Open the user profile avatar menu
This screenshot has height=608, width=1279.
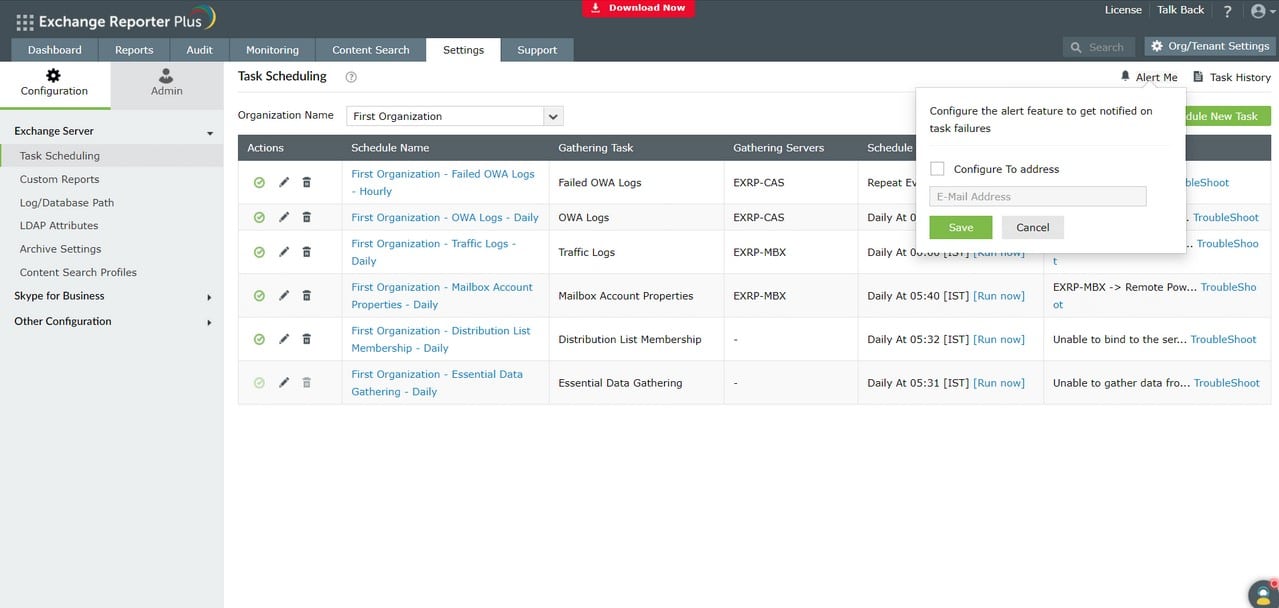point(1258,11)
